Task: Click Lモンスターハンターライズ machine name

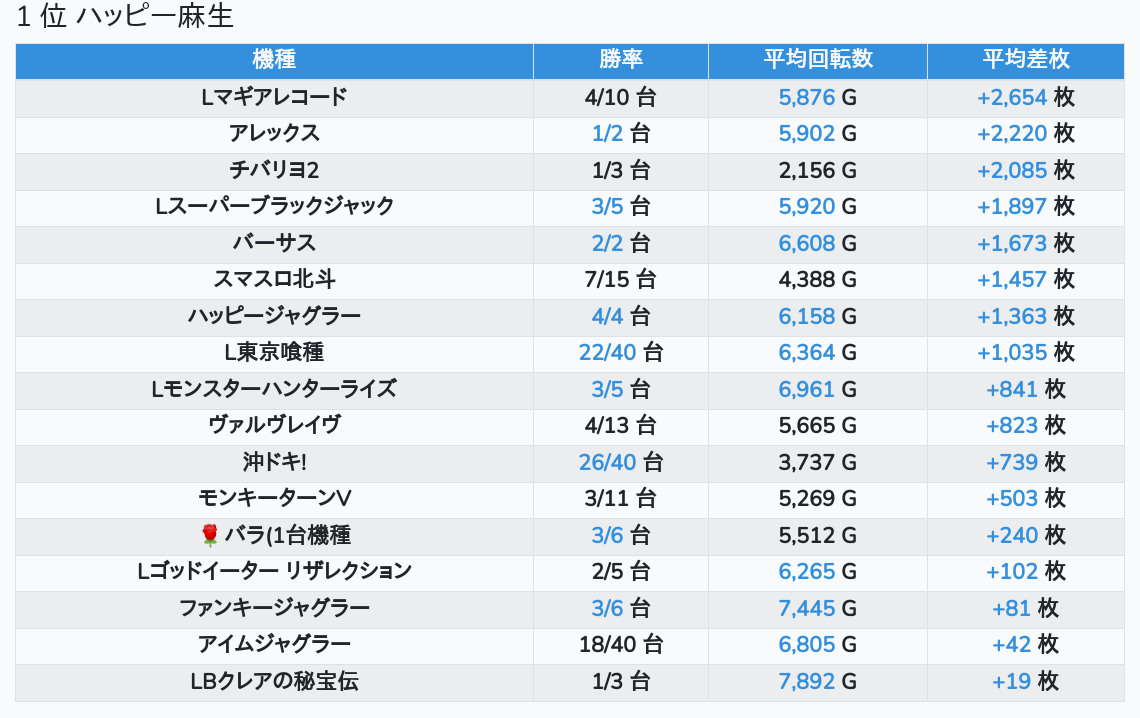Action: click(x=274, y=389)
